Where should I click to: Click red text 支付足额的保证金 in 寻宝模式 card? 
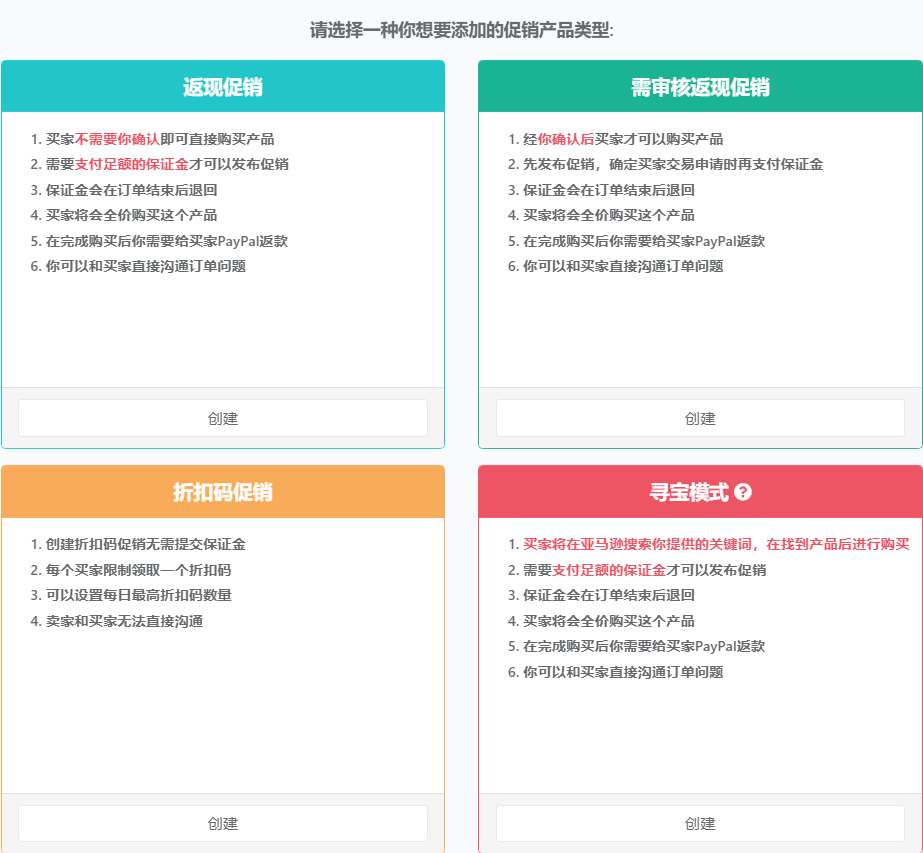[609, 570]
